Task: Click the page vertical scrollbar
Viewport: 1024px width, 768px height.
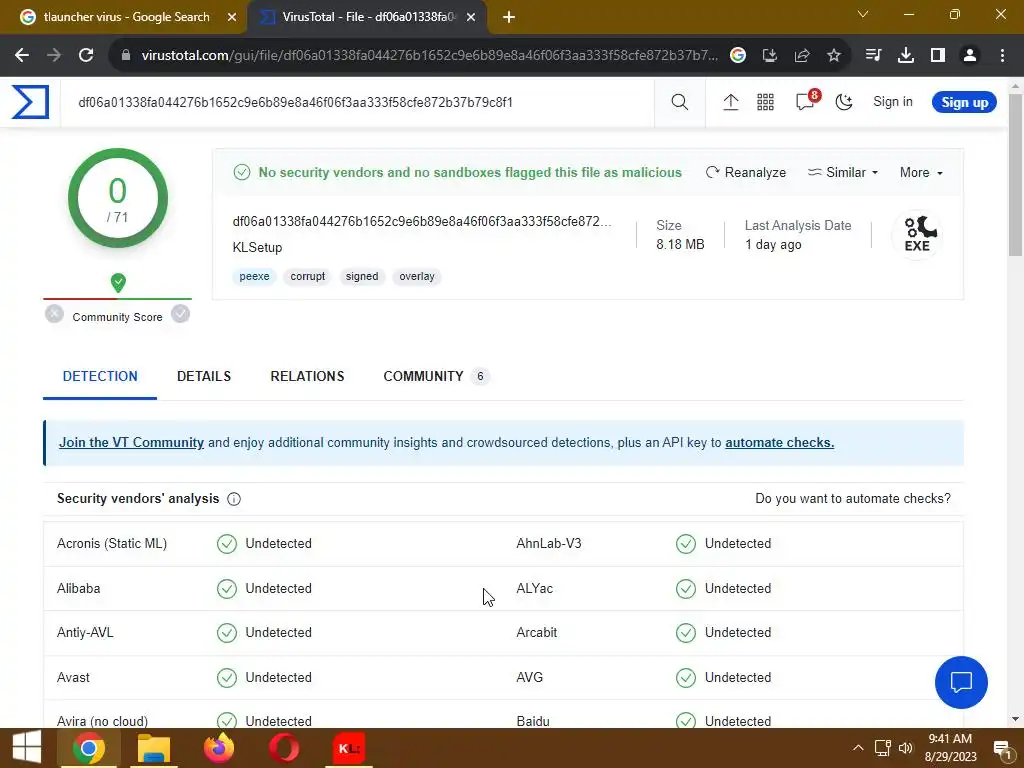Action: [x=1016, y=176]
